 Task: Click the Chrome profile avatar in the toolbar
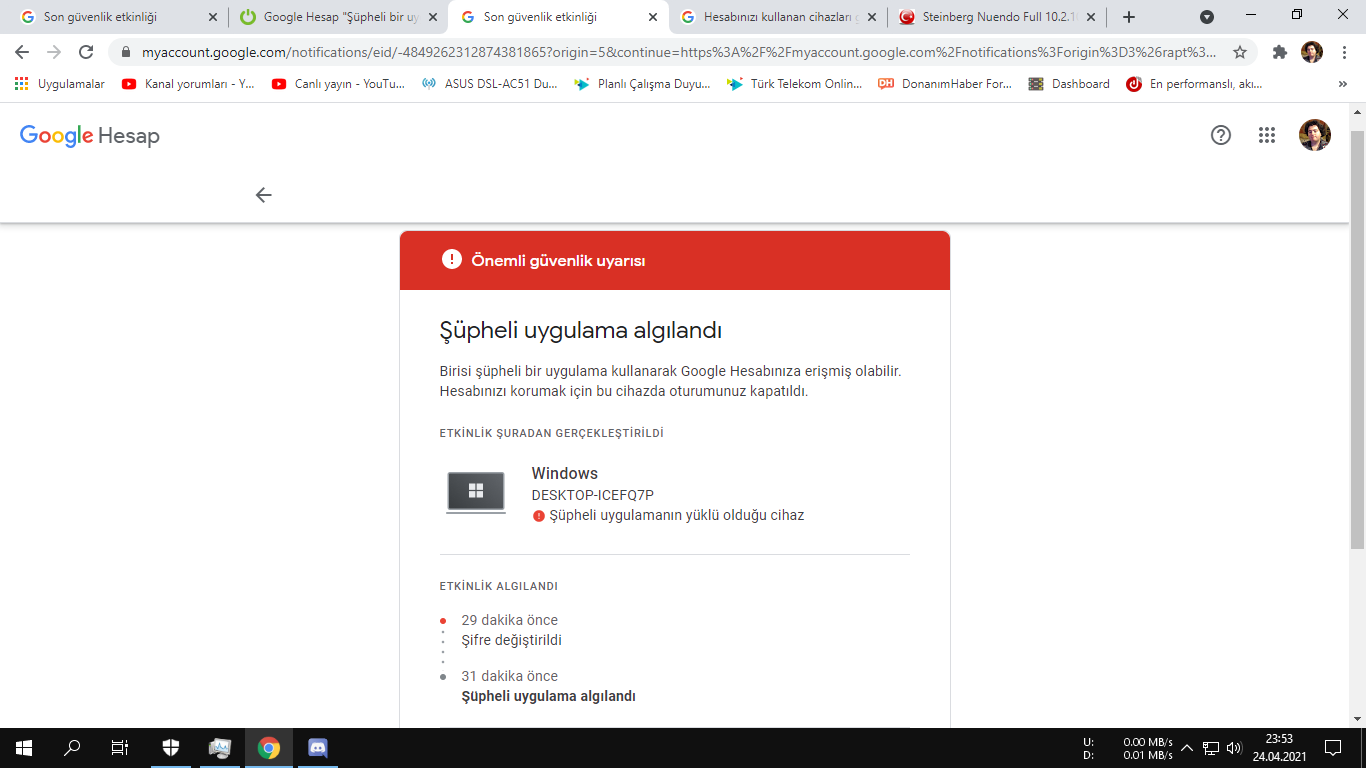click(x=1312, y=52)
